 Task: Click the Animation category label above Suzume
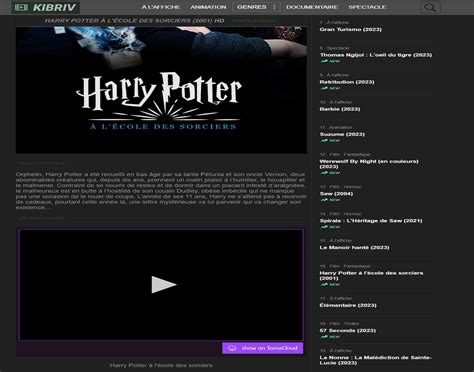tap(340, 128)
